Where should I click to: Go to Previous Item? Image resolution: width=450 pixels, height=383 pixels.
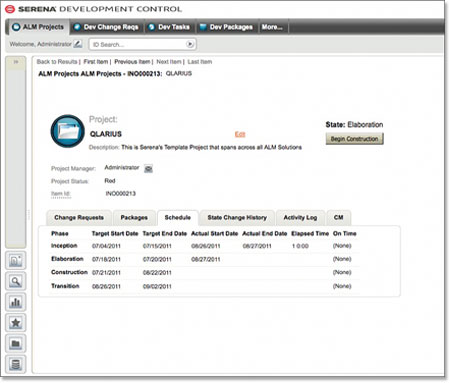(132, 62)
